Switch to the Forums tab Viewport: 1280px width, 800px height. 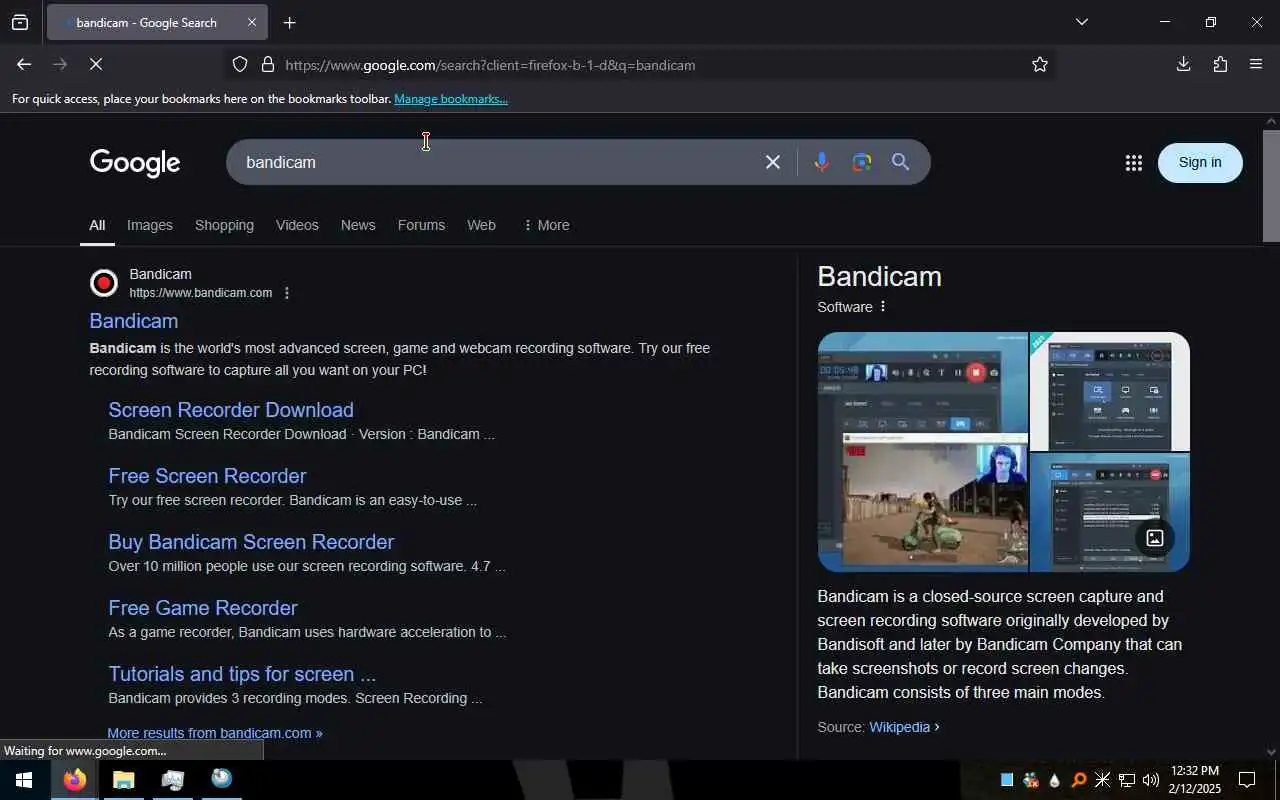tap(421, 225)
